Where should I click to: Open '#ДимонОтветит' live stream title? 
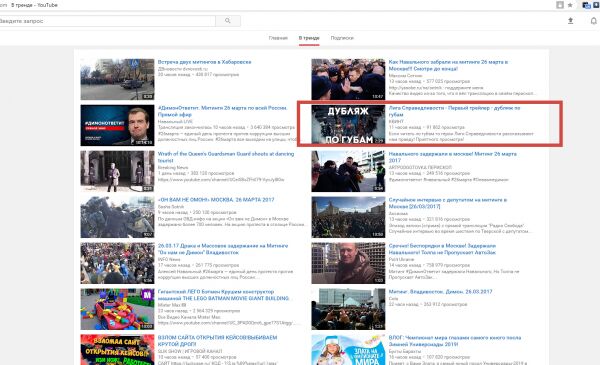222,111
